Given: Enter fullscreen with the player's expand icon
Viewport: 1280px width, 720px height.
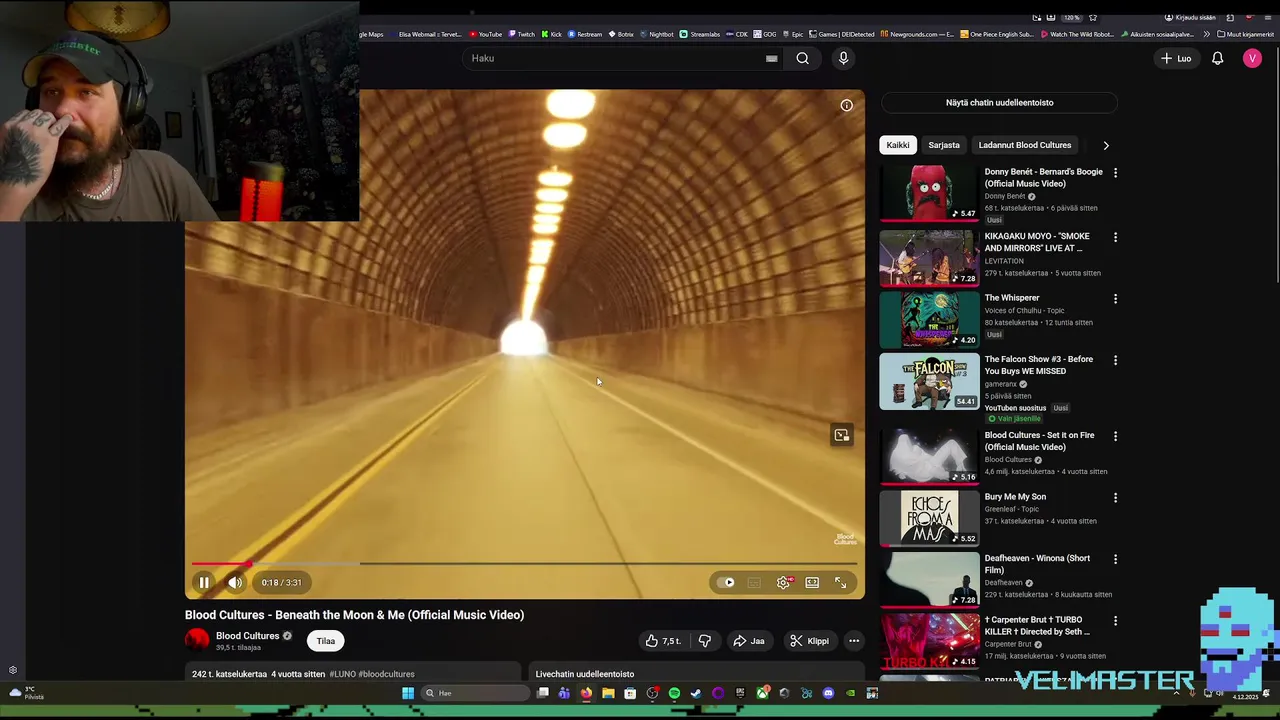Looking at the screenshot, I should [x=840, y=582].
